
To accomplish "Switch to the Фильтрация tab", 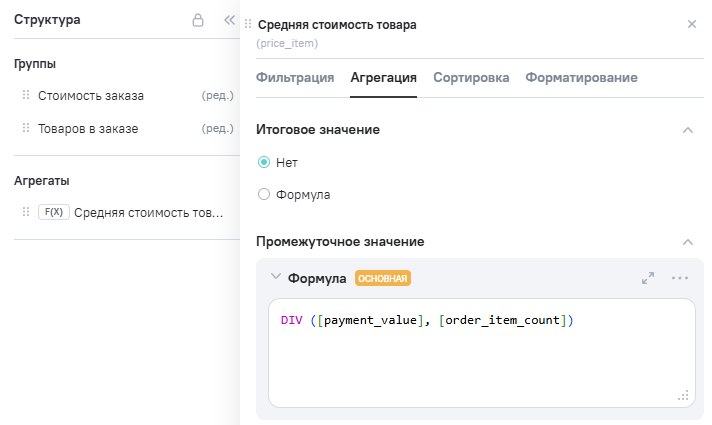I will [295, 78].
